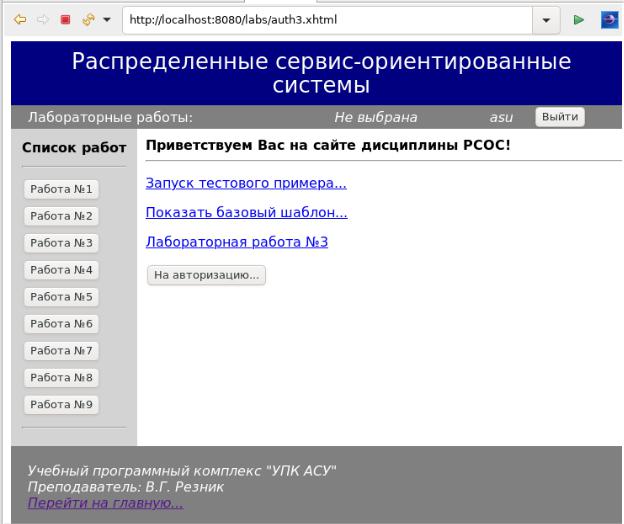Click the Лабораторные работы label
Image resolution: width=624 pixels, height=524 pixels.
[x=110, y=117]
